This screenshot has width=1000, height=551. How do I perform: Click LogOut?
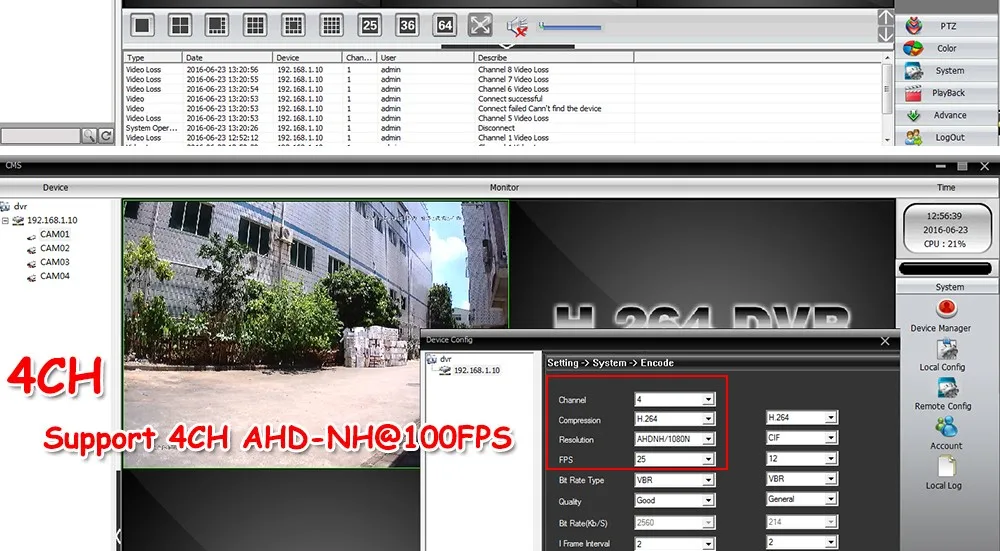(x=946, y=137)
